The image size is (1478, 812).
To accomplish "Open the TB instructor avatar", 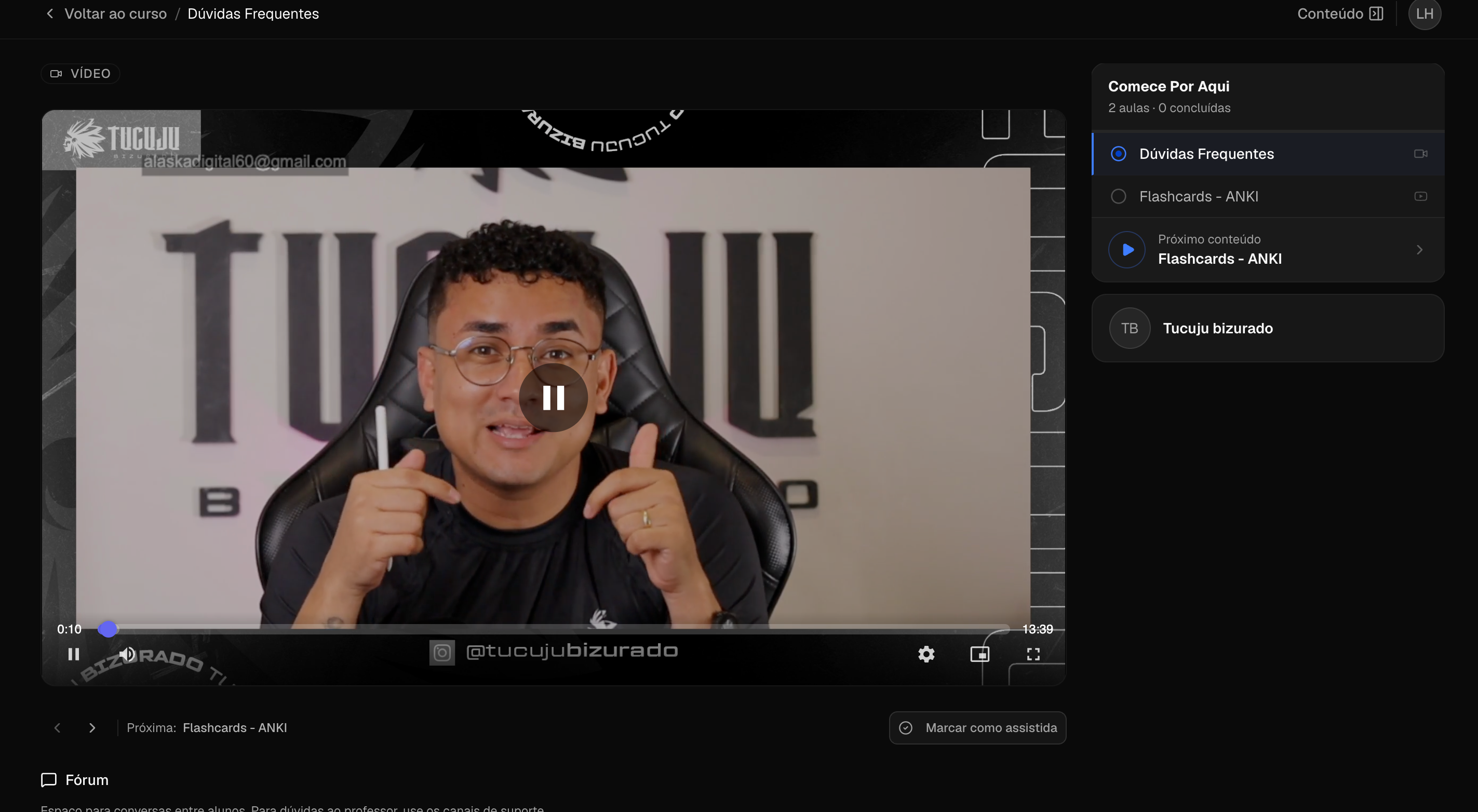I will point(1129,329).
